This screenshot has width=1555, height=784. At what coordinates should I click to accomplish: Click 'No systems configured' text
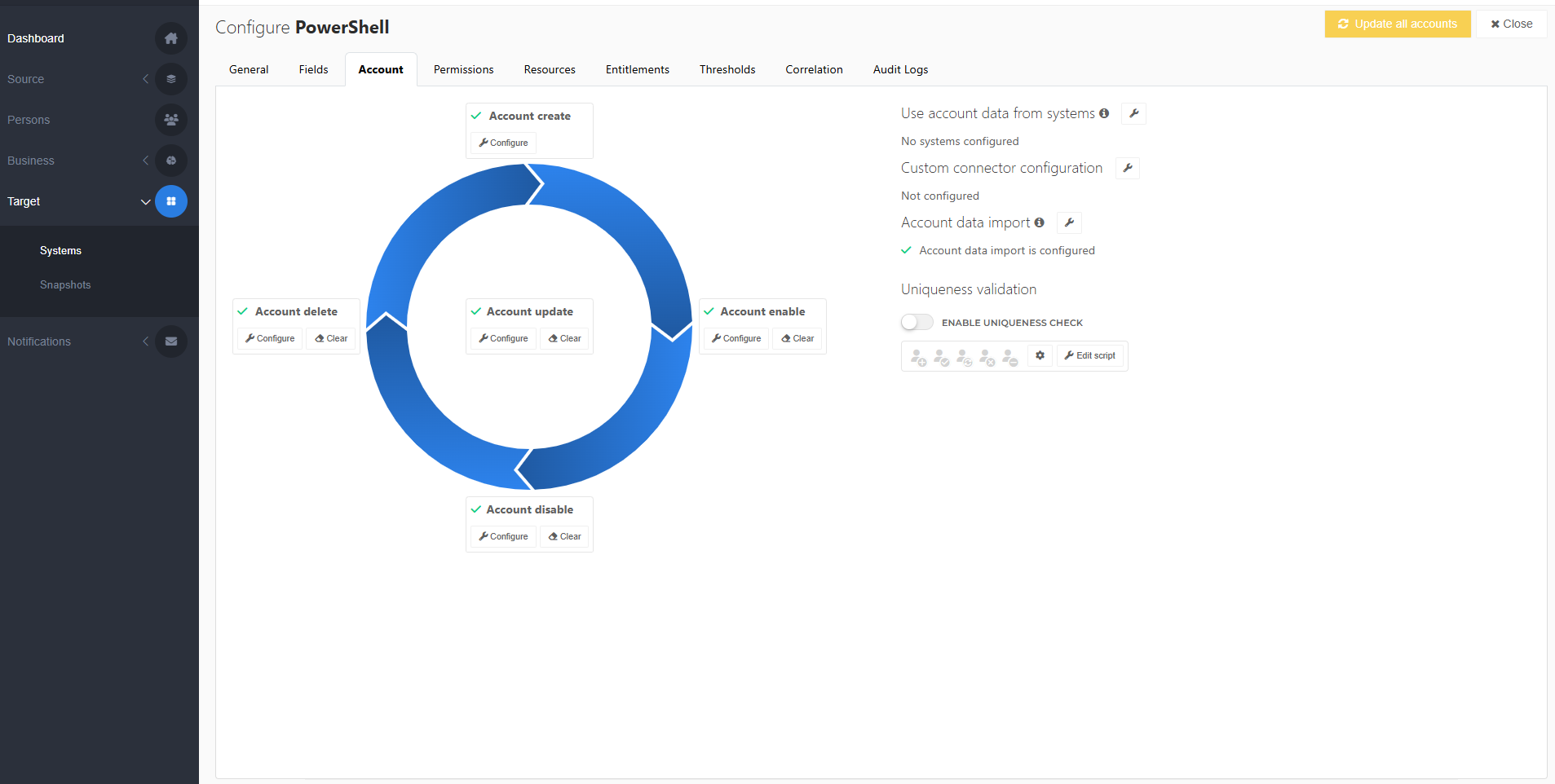coord(960,141)
